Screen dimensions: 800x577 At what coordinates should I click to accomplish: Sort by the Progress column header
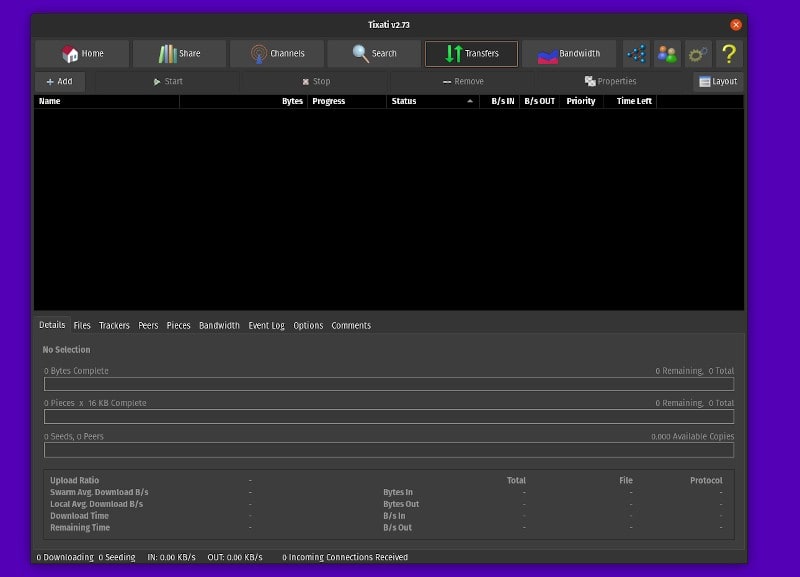[x=347, y=101]
